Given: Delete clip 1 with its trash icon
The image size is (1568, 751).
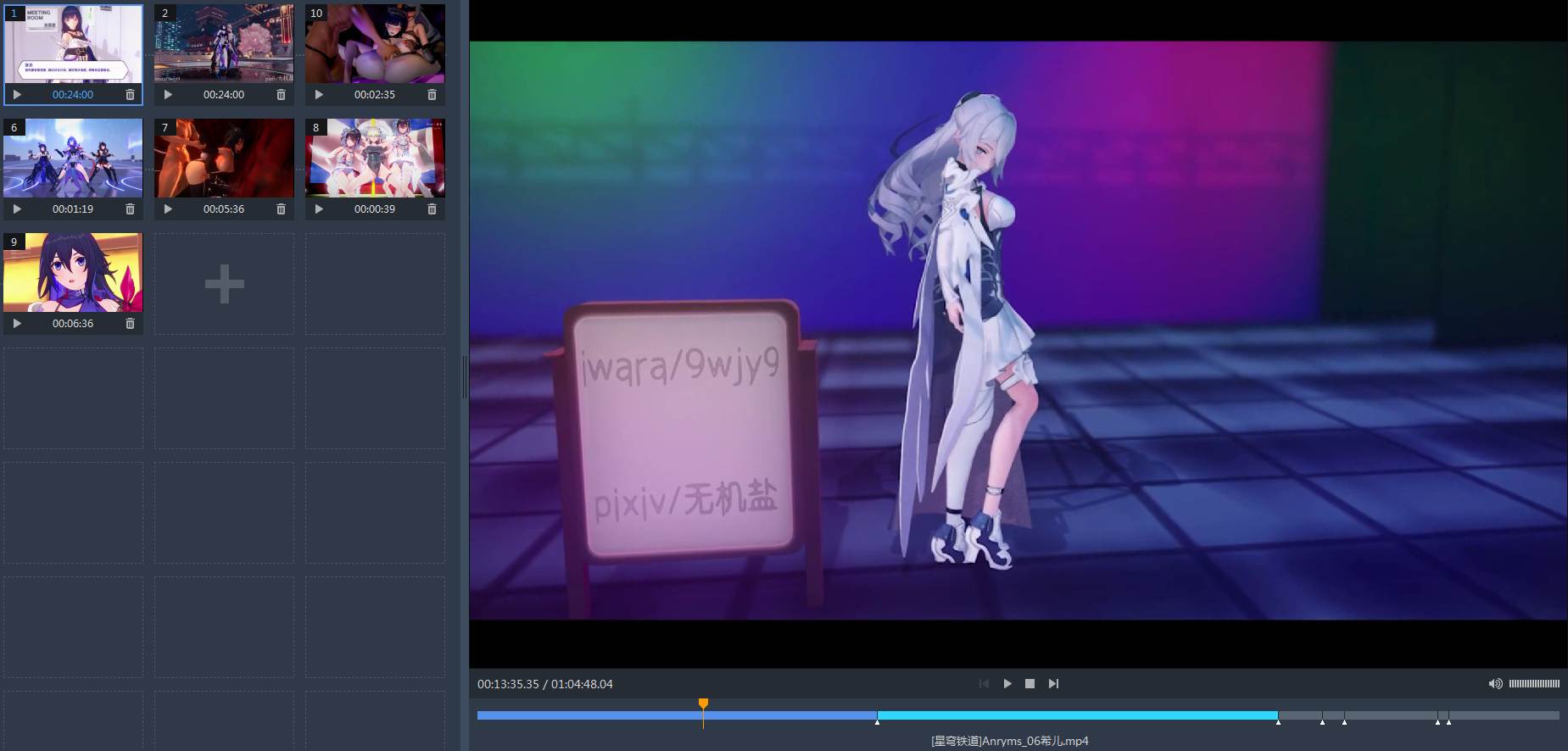Looking at the screenshot, I should click(x=130, y=95).
